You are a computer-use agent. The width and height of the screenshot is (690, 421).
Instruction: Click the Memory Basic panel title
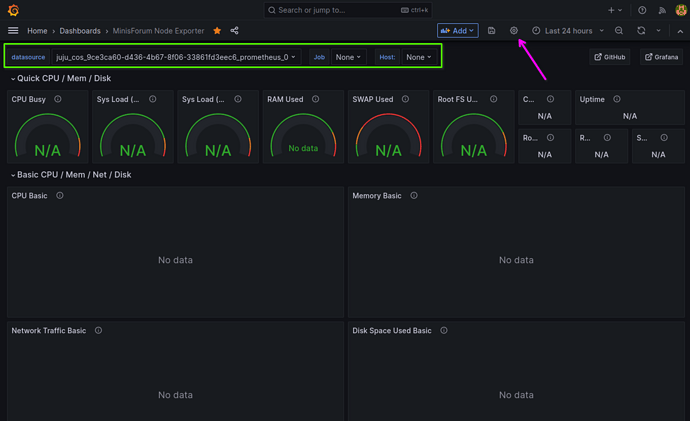point(377,196)
